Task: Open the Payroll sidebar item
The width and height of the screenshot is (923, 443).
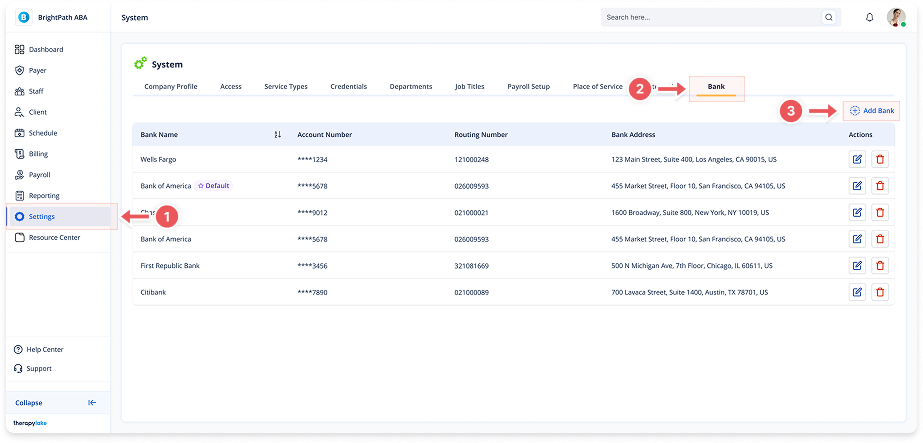Action: point(39,174)
